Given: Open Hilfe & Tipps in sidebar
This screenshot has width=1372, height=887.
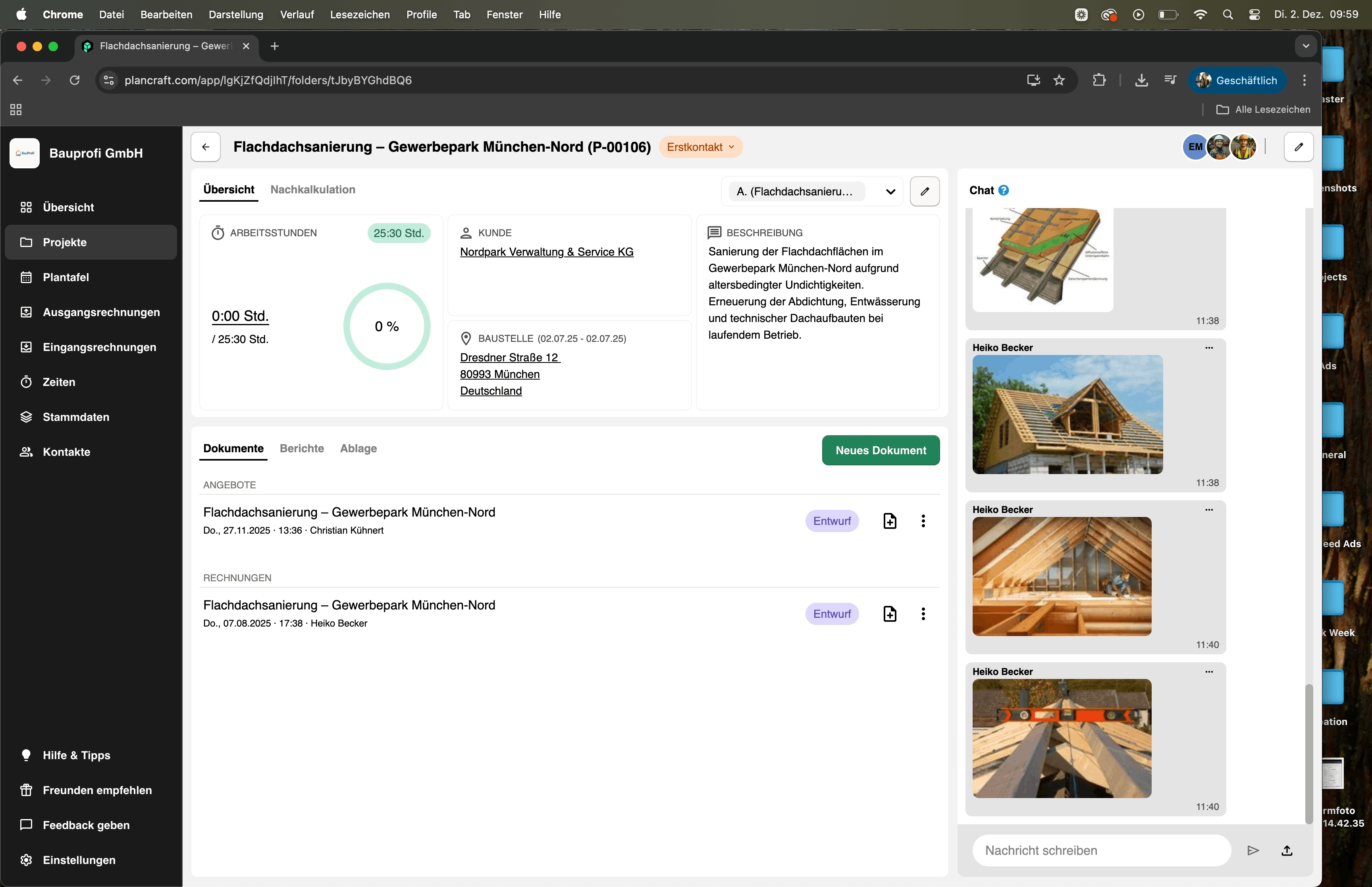Looking at the screenshot, I should click(x=91, y=755).
